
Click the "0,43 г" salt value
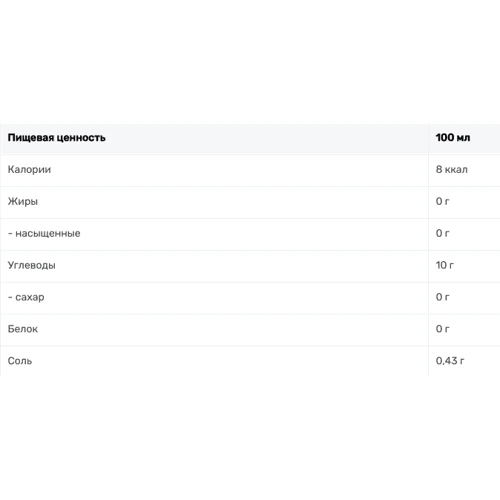[x=450, y=361]
